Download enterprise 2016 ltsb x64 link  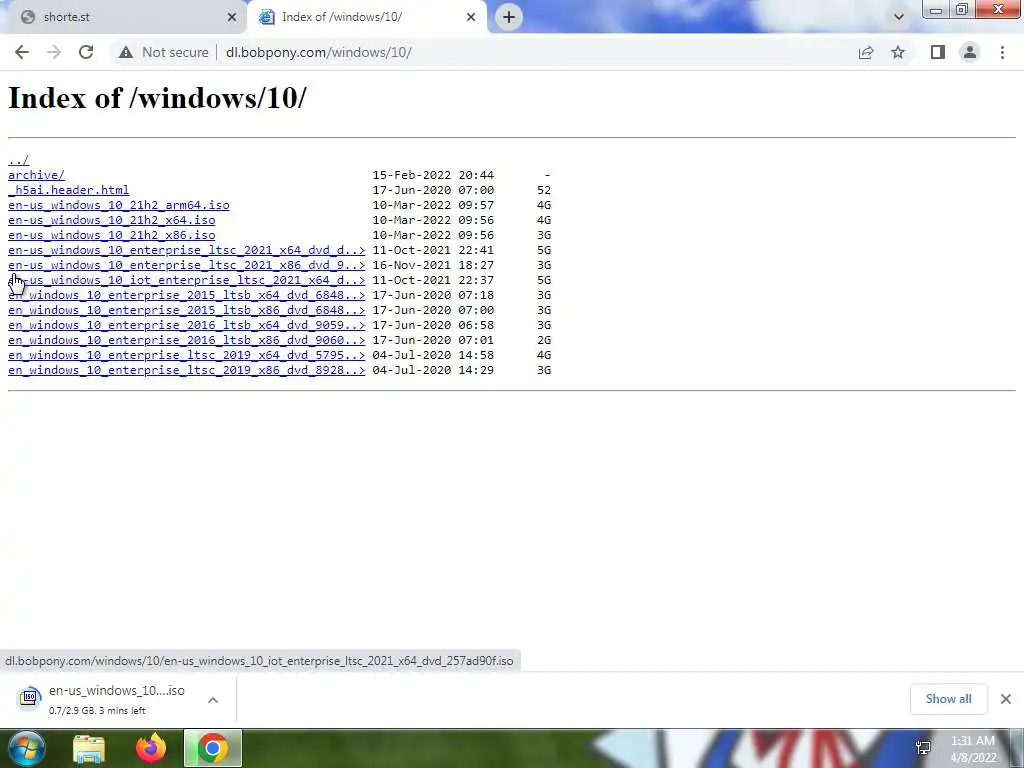click(x=187, y=325)
